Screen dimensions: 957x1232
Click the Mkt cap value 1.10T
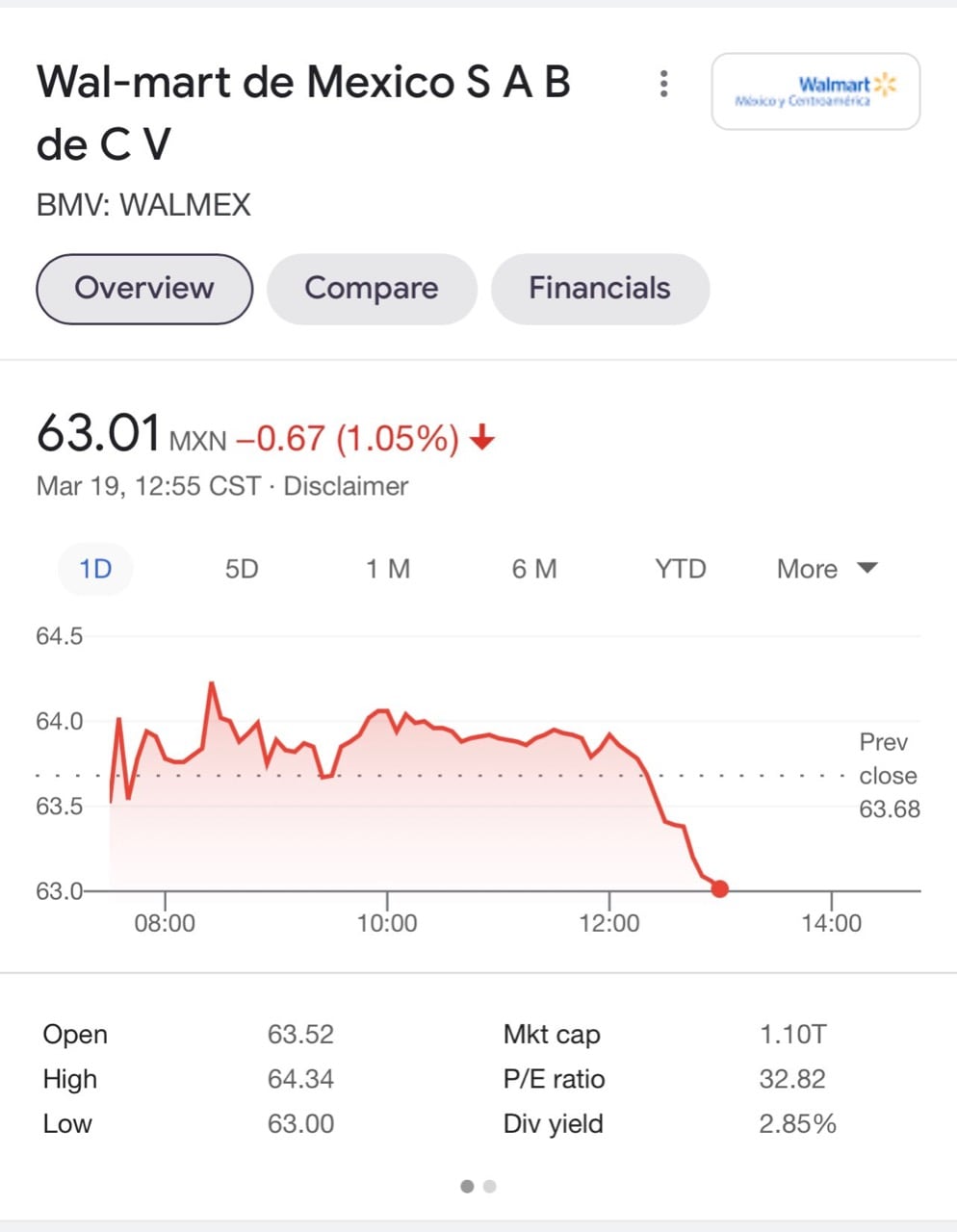tap(792, 1035)
